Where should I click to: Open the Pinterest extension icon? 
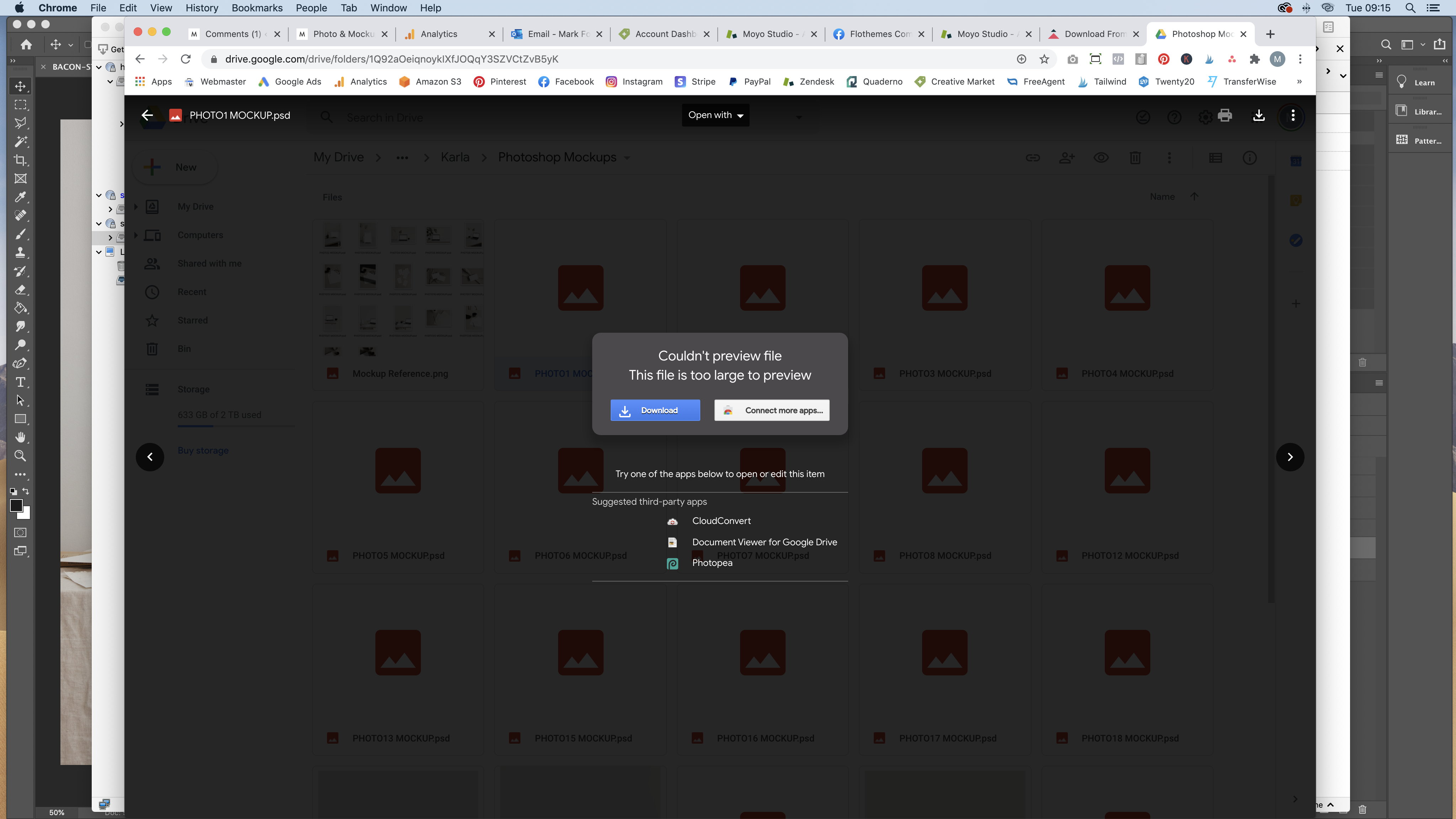[1163, 59]
